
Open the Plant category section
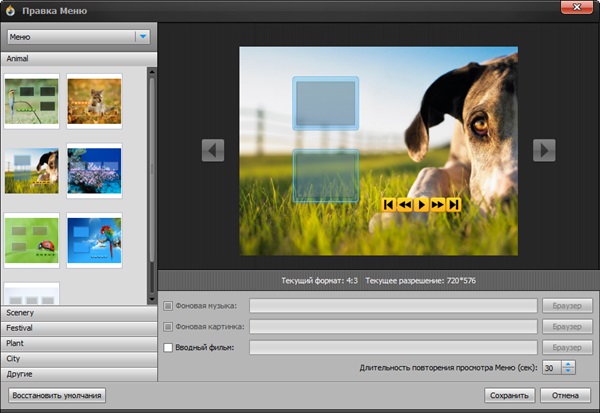tap(78, 343)
